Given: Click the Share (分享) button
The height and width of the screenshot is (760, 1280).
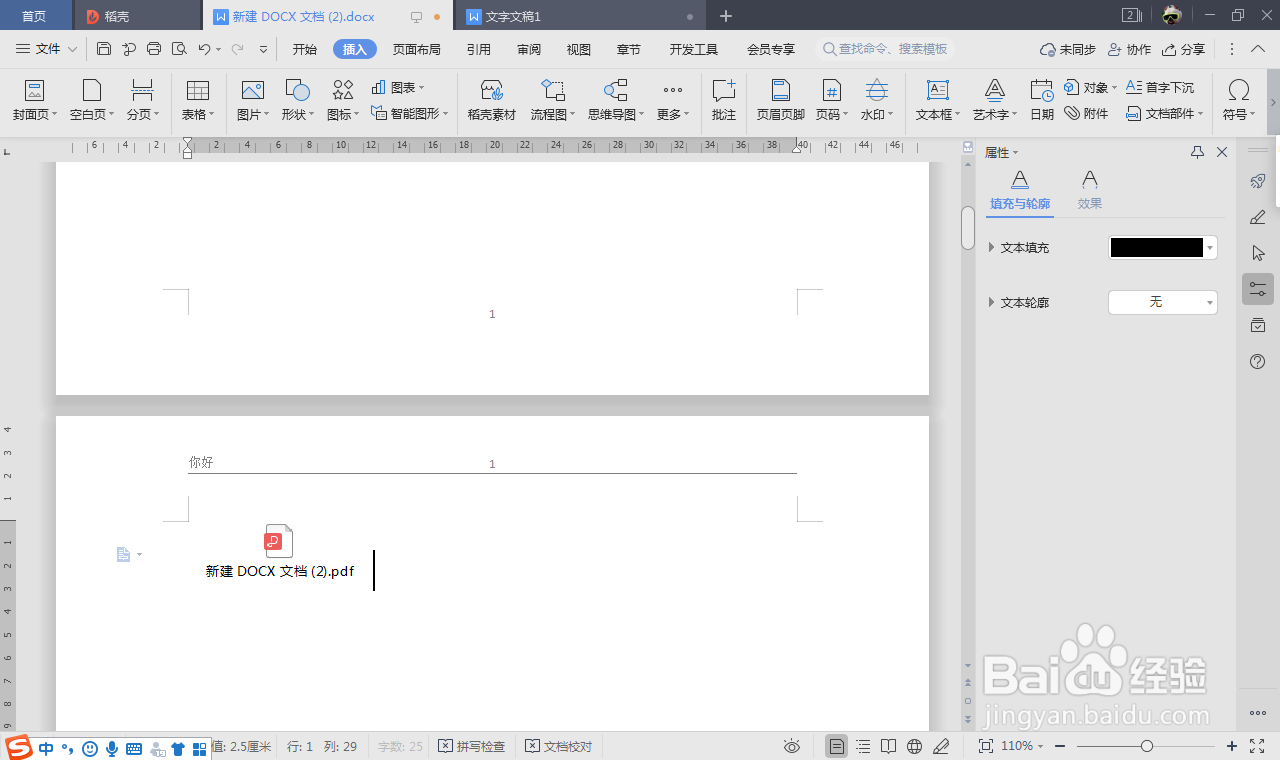Looking at the screenshot, I should pyautogui.click(x=1184, y=49).
